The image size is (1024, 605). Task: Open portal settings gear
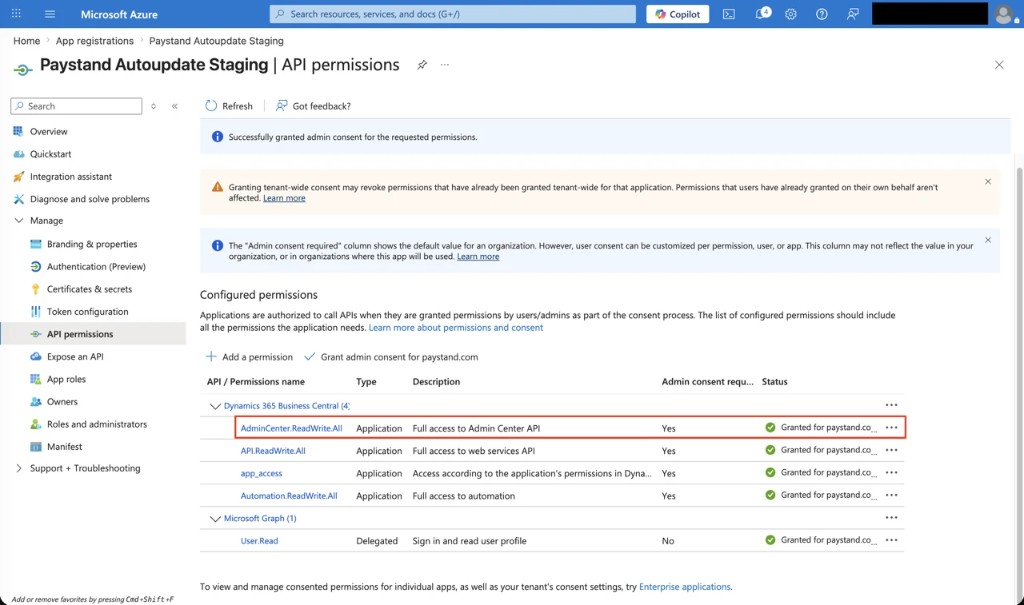791,14
